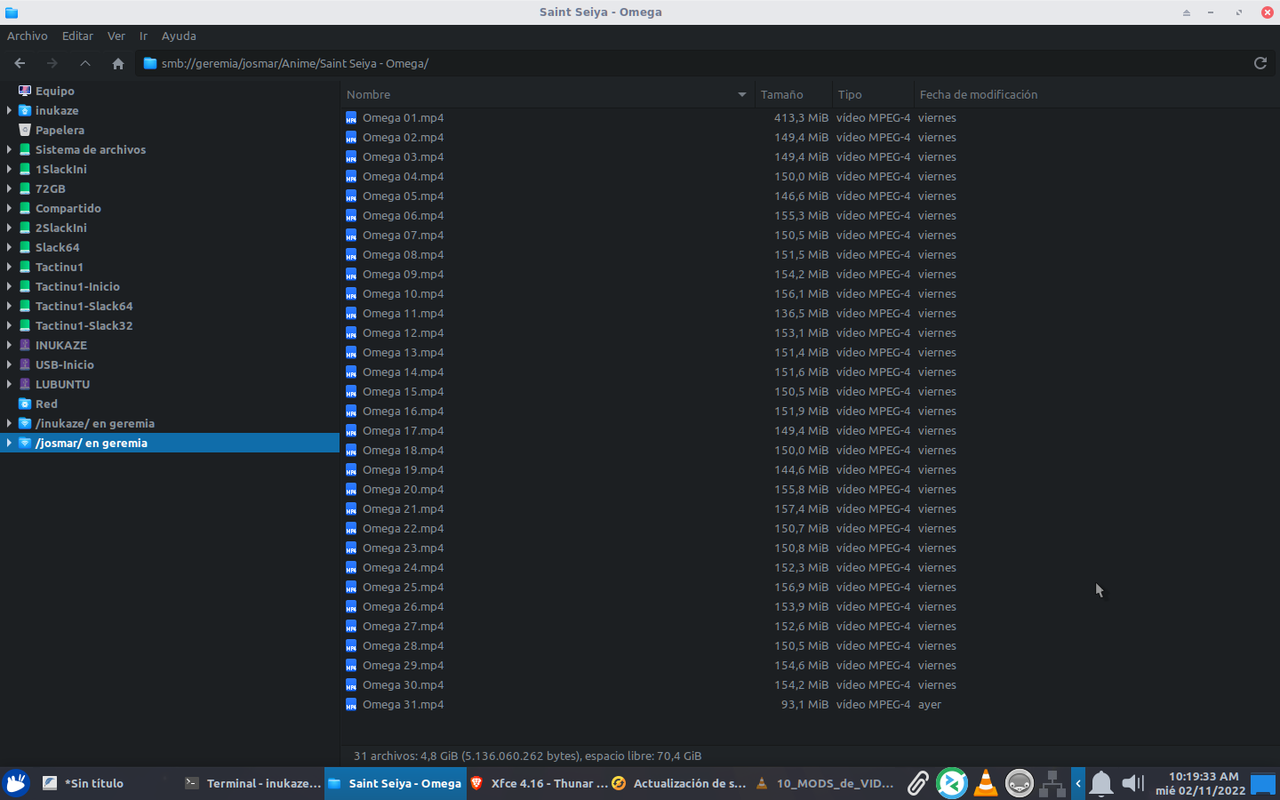The image size is (1280, 800).
Task: Expand the 72GB tree node
Action: 9,189
